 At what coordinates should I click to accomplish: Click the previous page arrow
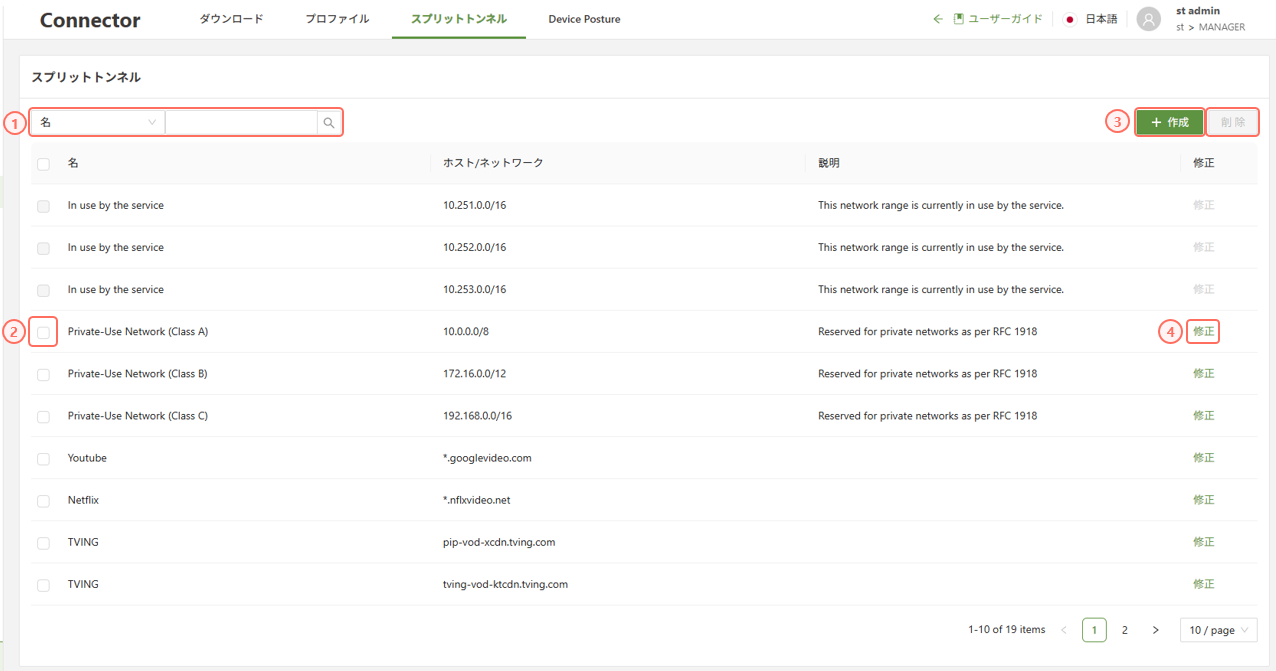pos(1063,630)
